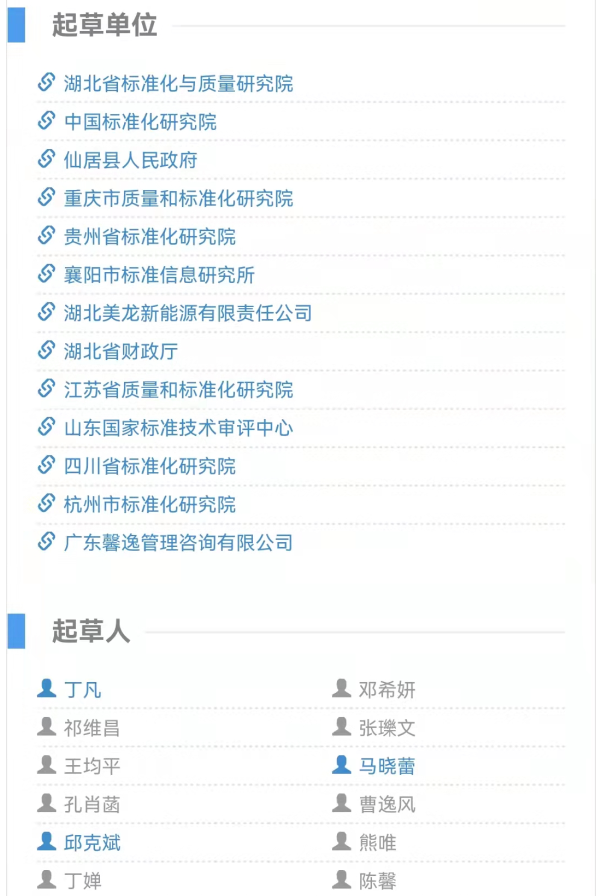Click link icon next to 杭州市标准化研究院
This screenshot has height=896, width=601.
46,503
